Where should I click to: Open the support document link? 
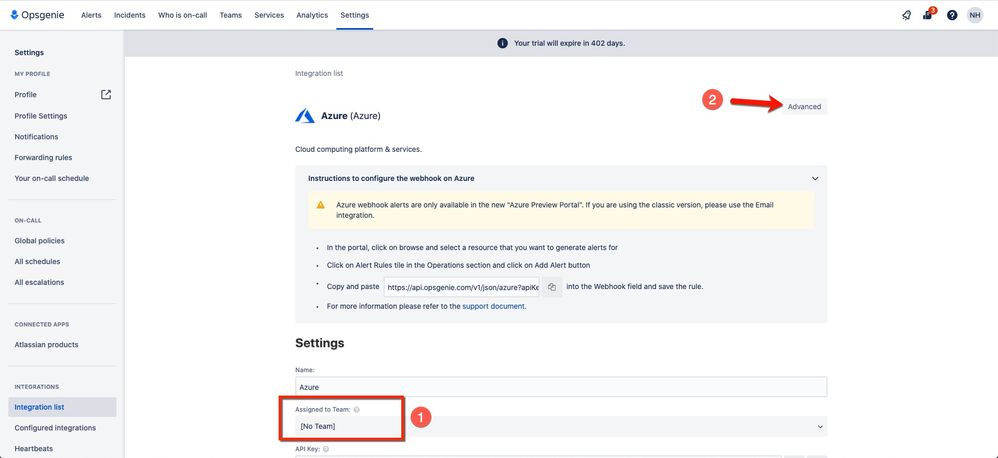pos(493,306)
